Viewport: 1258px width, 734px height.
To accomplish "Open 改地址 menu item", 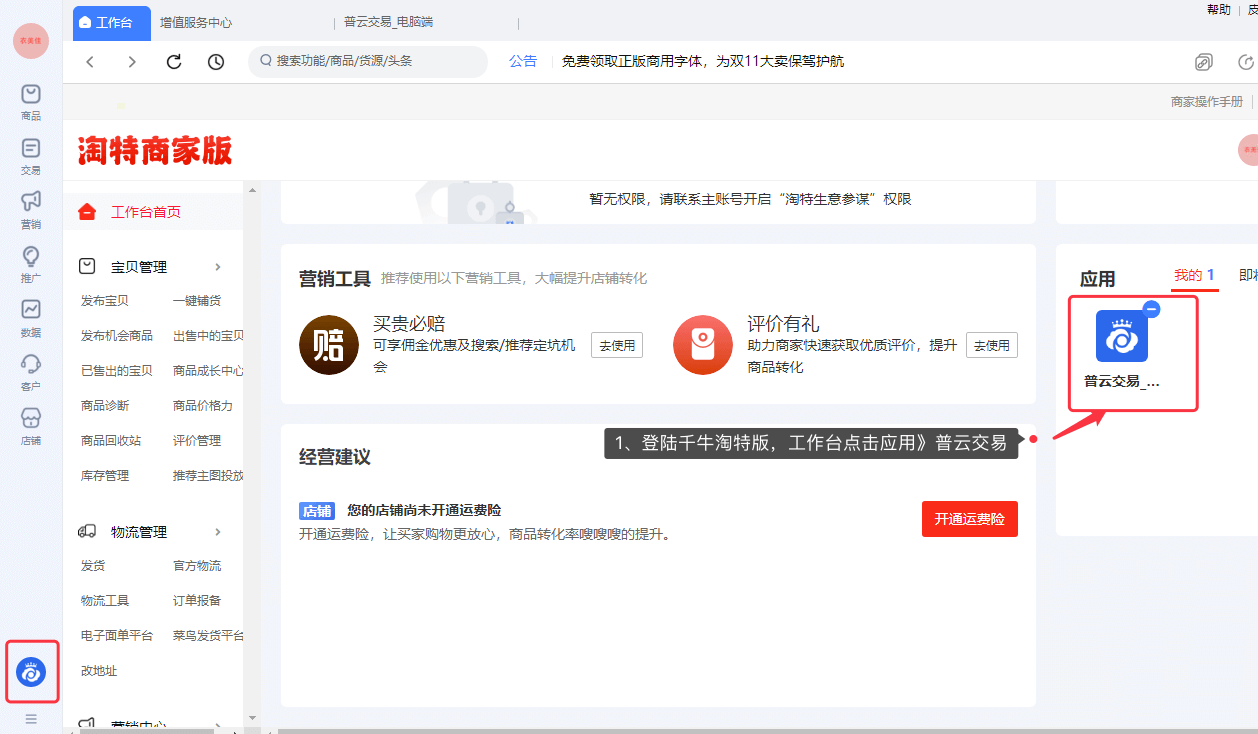I will click(x=99, y=671).
